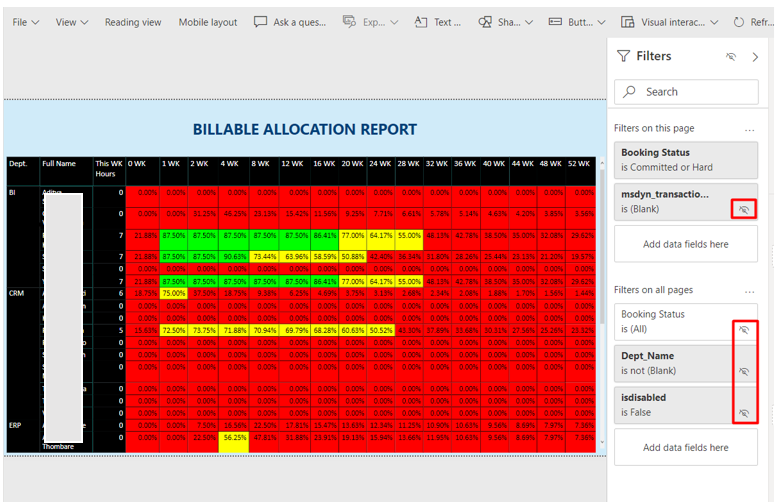775x502 pixels.
Task: Click the CRM department row label
Action: 16,293
